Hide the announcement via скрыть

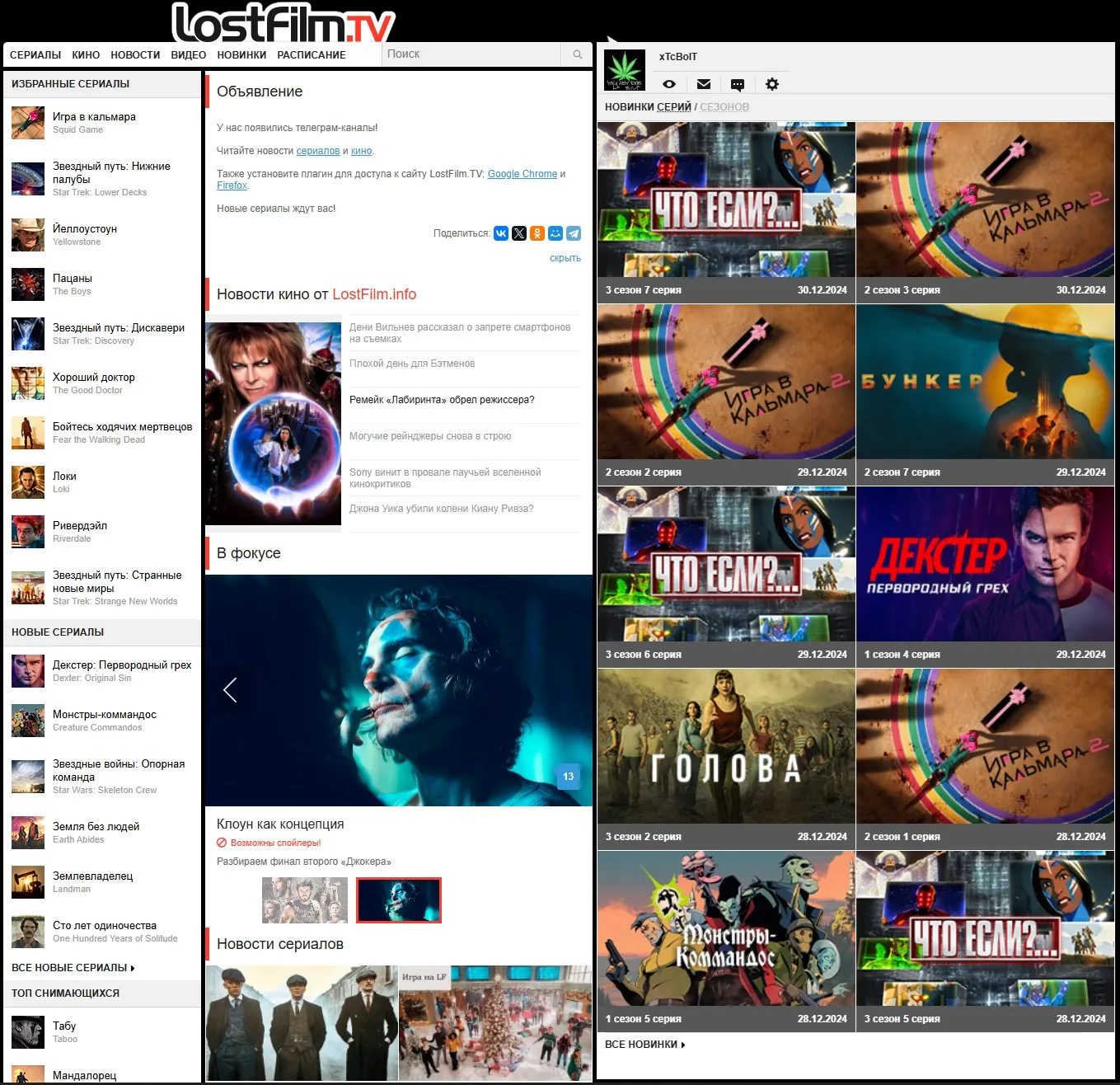[x=565, y=258]
